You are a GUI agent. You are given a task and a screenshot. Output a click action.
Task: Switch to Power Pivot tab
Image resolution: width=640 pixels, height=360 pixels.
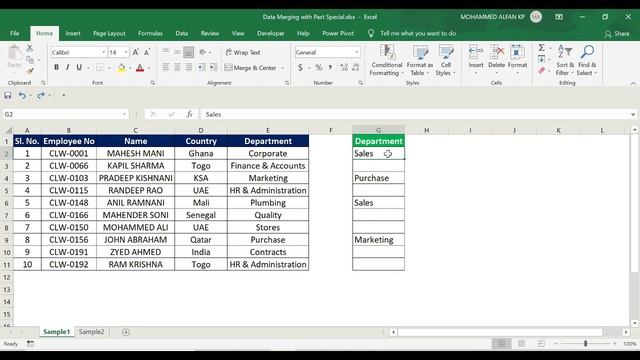338,33
